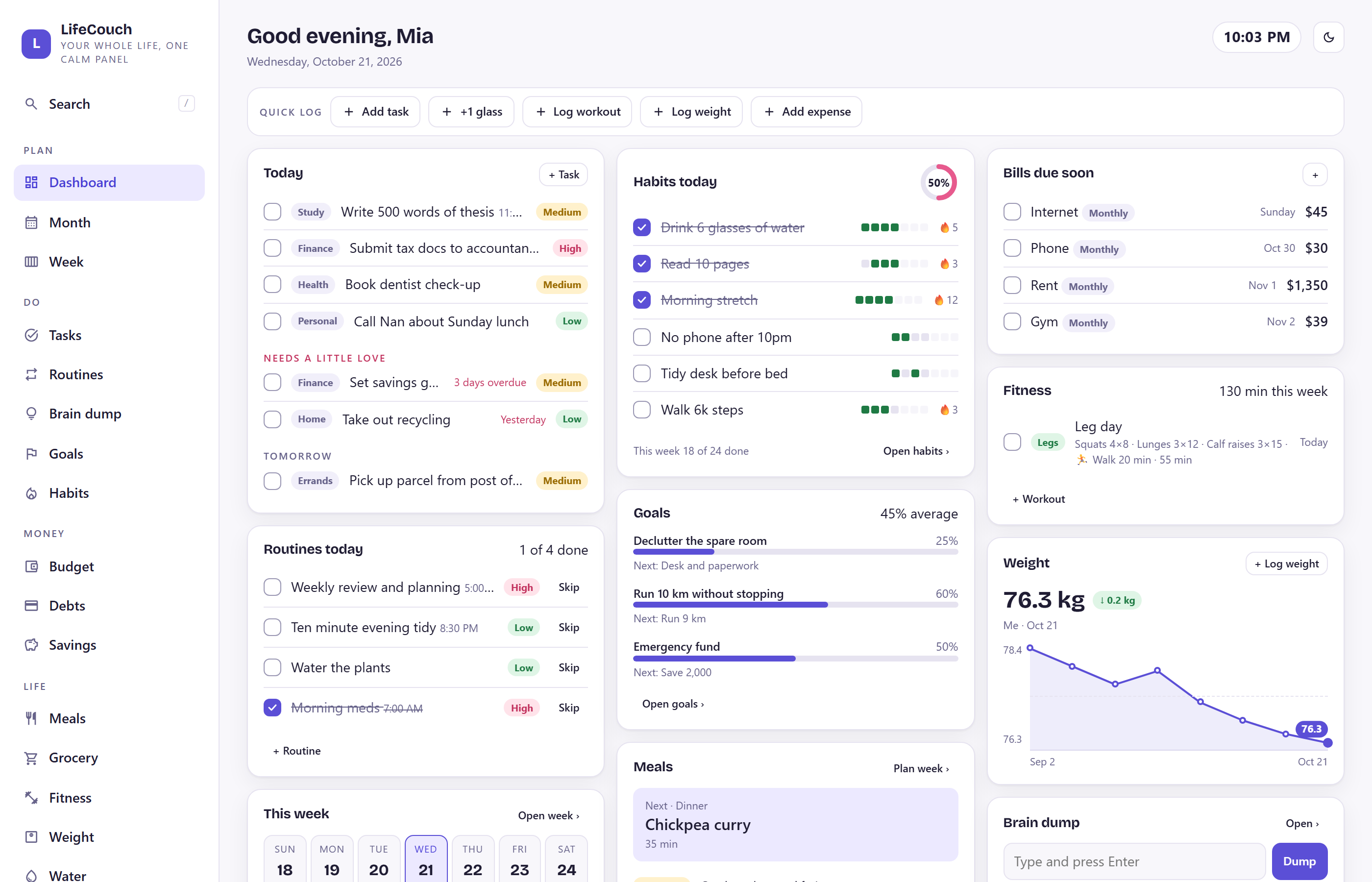1372x882 pixels.
Task: Check the Submit tax docs task checkbox
Action: (272, 248)
